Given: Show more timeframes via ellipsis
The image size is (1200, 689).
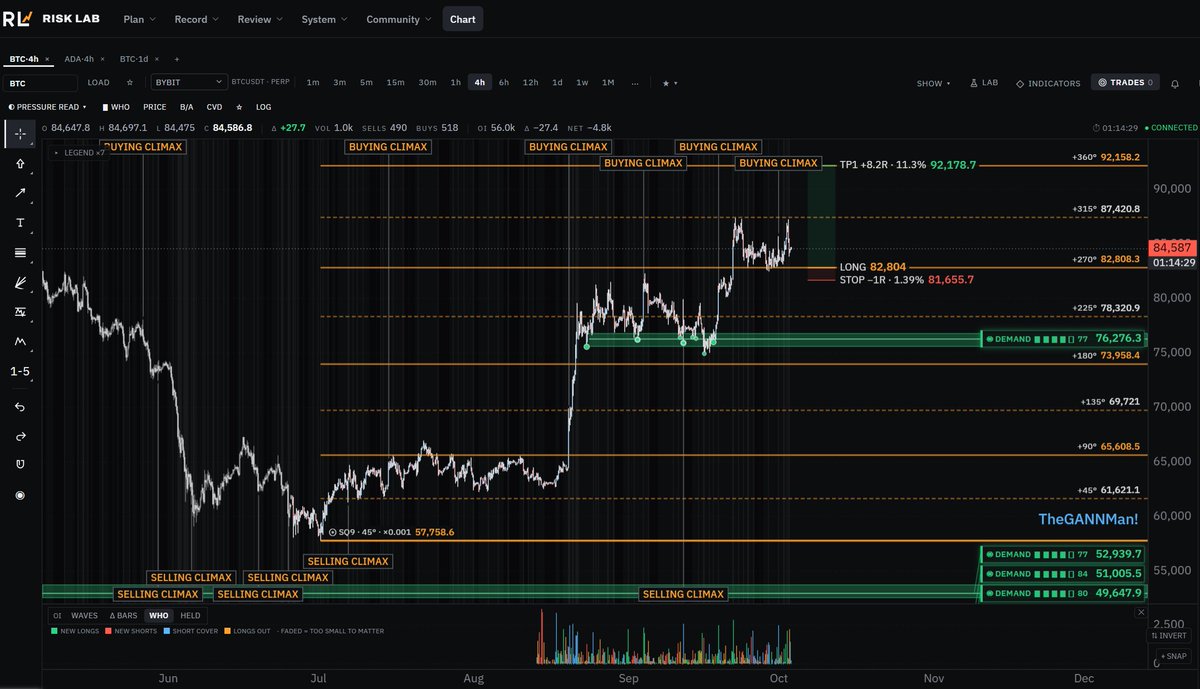Looking at the screenshot, I should (x=635, y=82).
